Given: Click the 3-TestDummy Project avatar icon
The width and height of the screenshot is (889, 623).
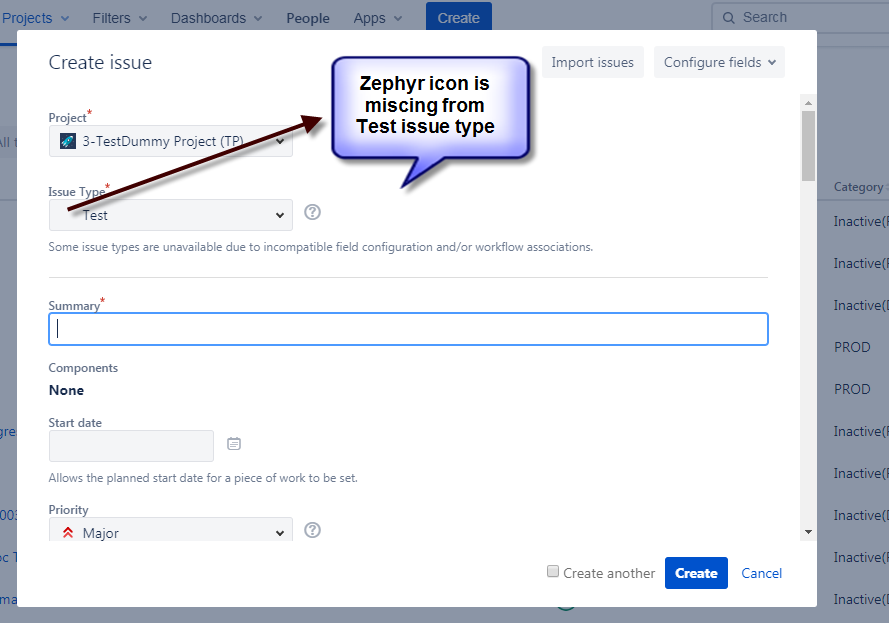Looking at the screenshot, I should click(68, 141).
